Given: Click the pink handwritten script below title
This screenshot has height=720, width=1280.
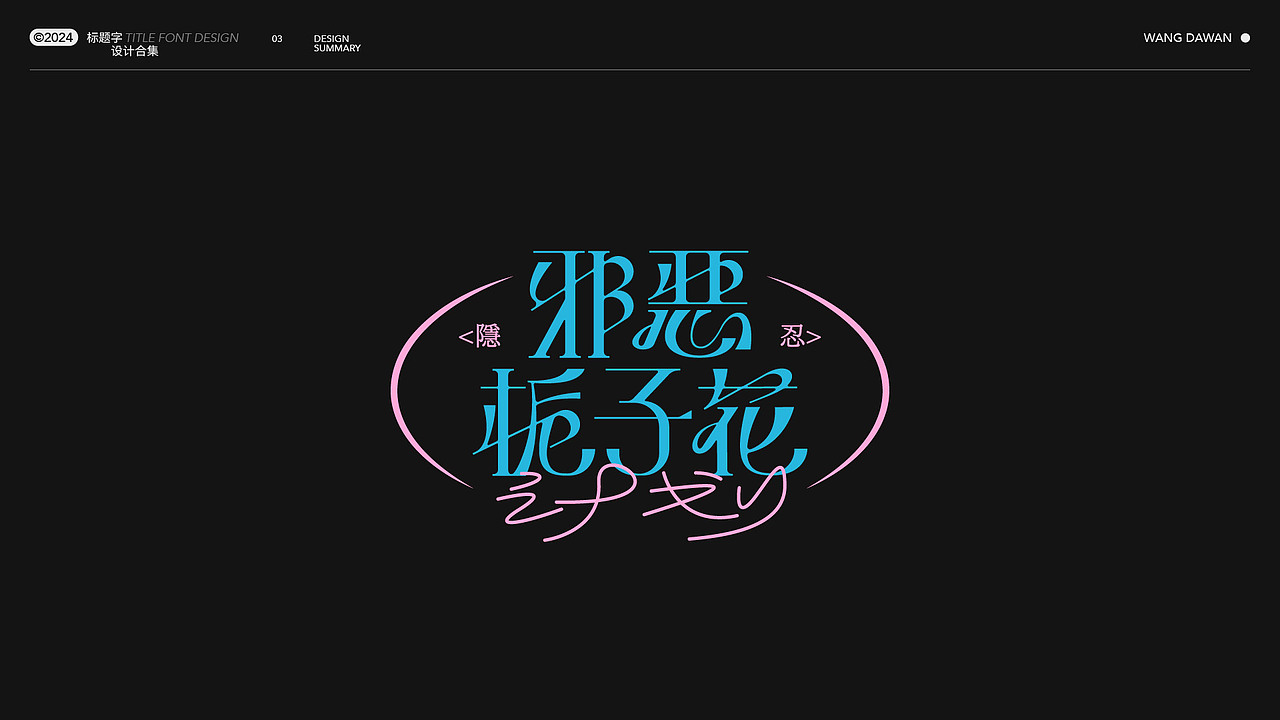Looking at the screenshot, I should coord(640,505).
